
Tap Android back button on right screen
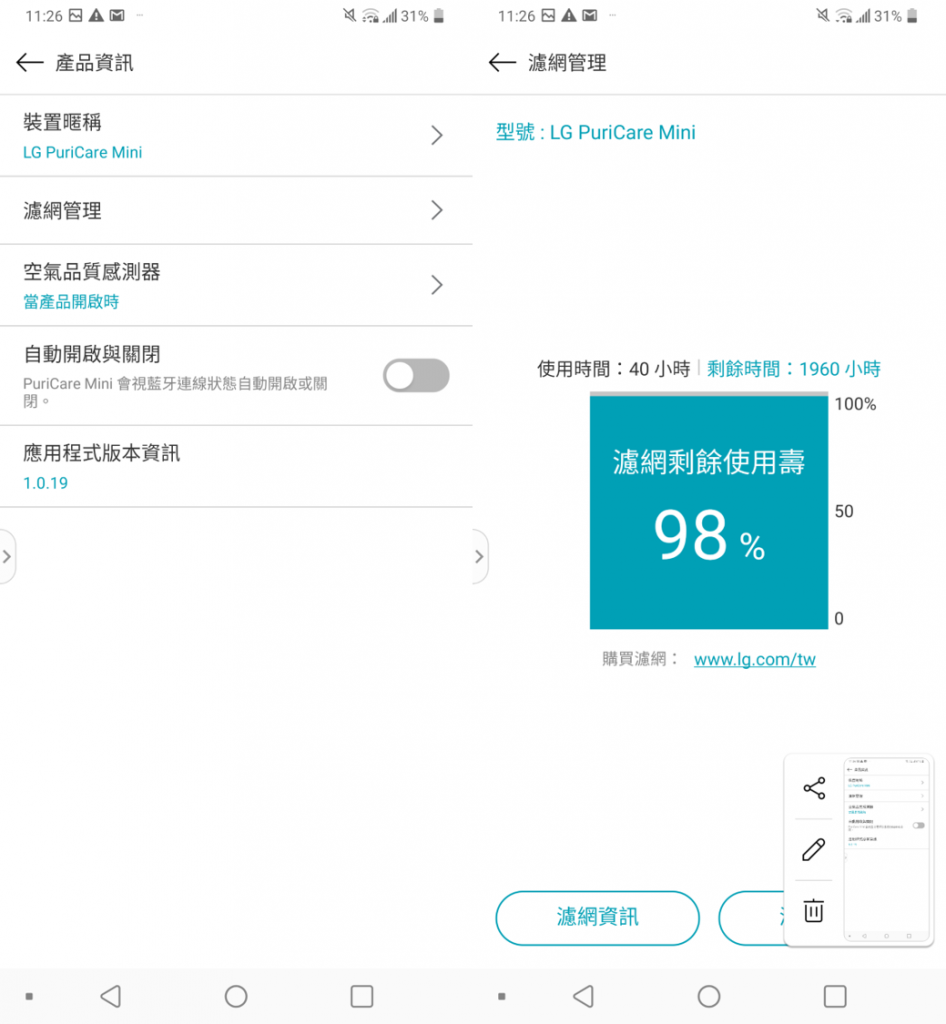pyautogui.click(x=584, y=997)
